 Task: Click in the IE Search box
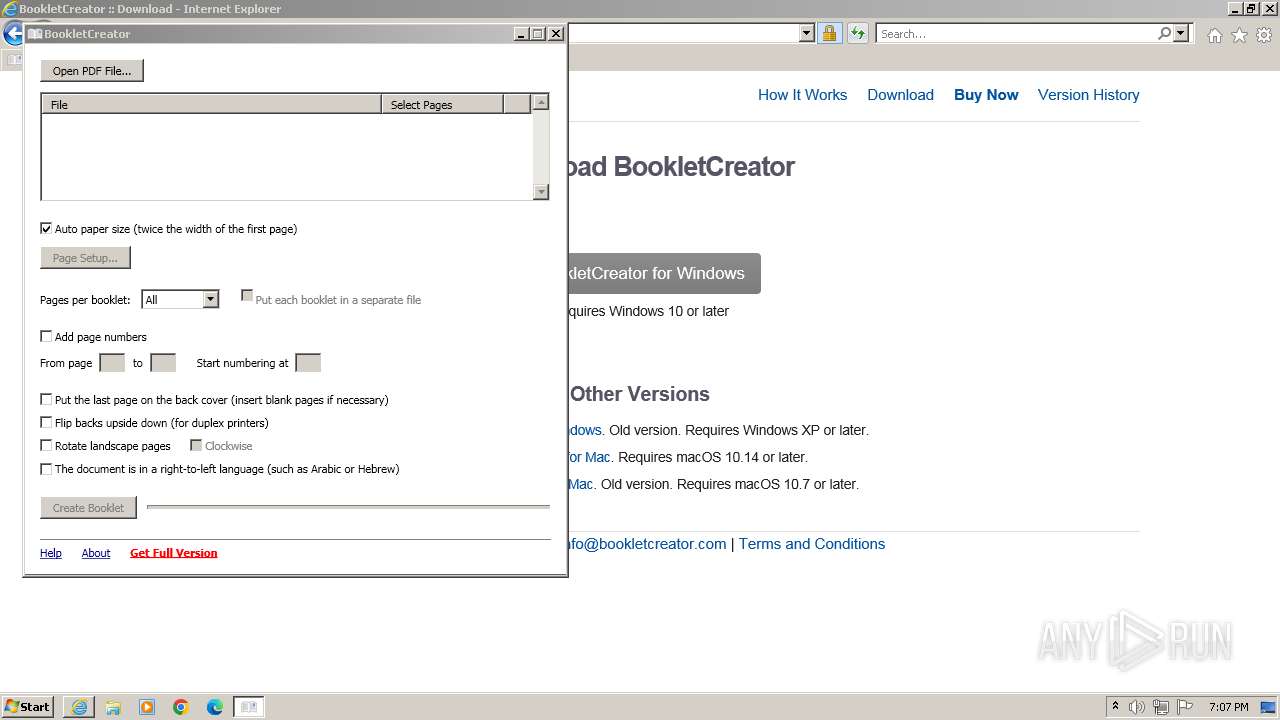[1016, 33]
